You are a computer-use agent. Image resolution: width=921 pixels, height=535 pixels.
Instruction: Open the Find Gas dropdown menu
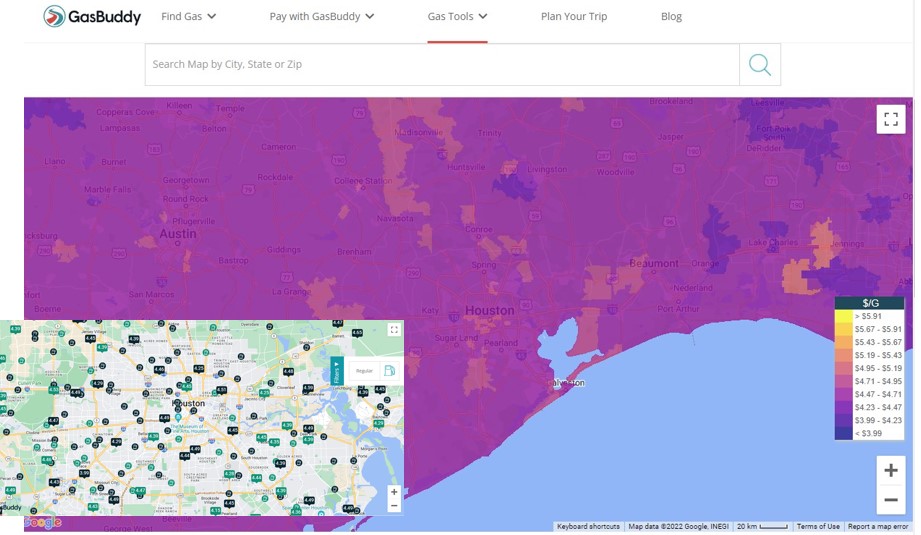[x=188, y=16]
